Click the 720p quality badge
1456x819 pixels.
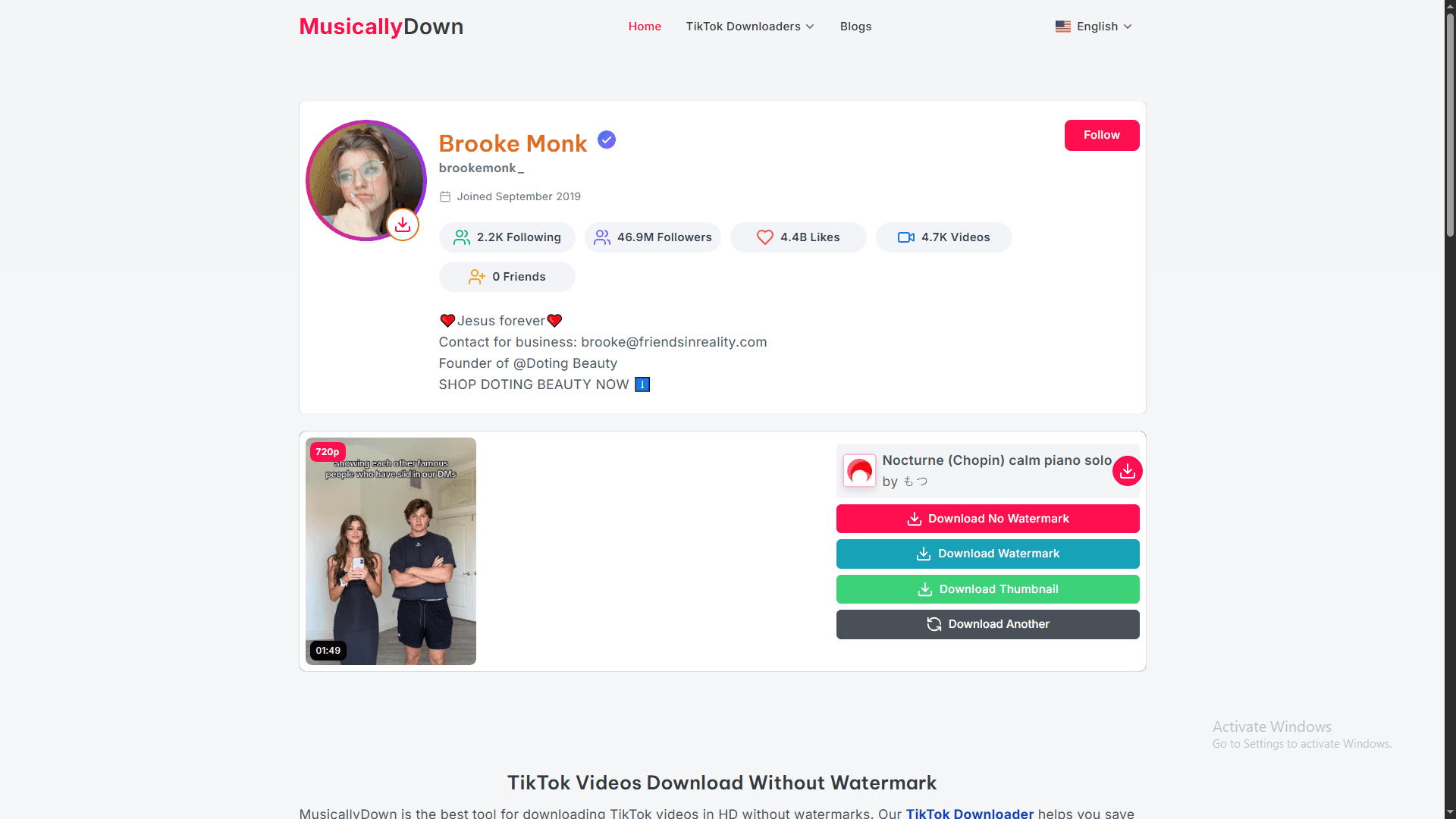(328, 452)
